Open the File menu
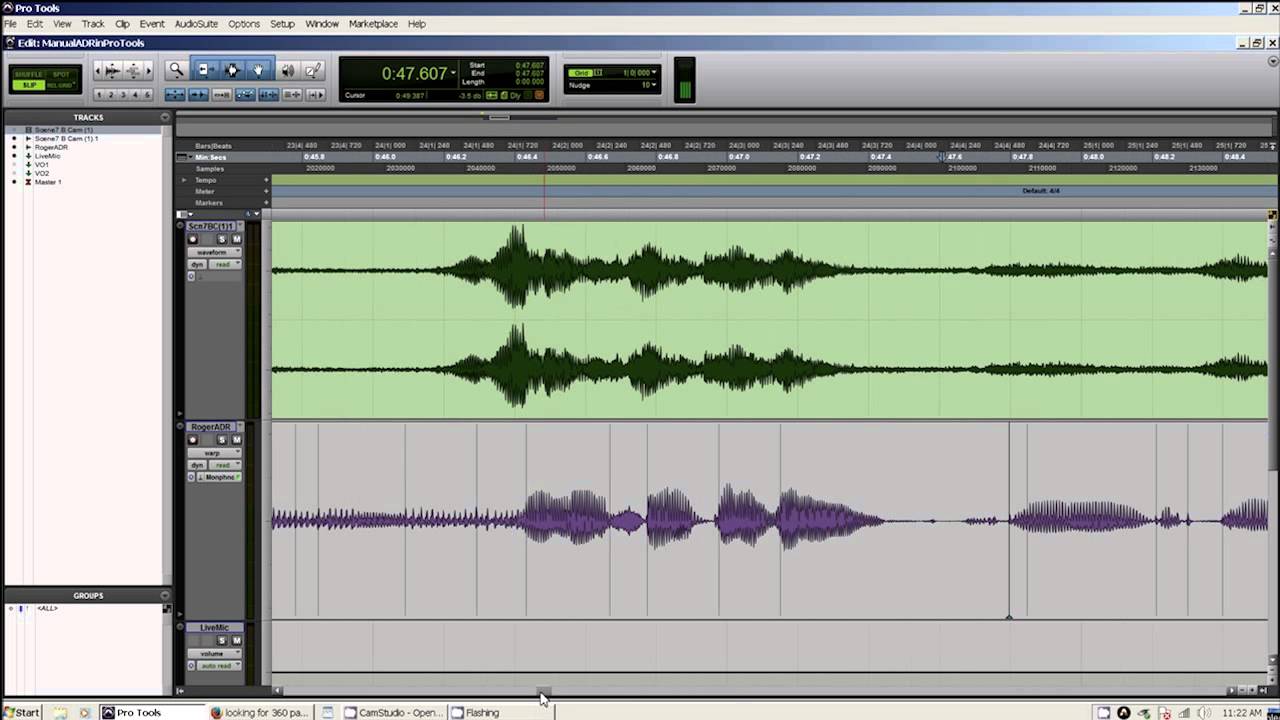1280x720 pixels. [x=10, y=23]
